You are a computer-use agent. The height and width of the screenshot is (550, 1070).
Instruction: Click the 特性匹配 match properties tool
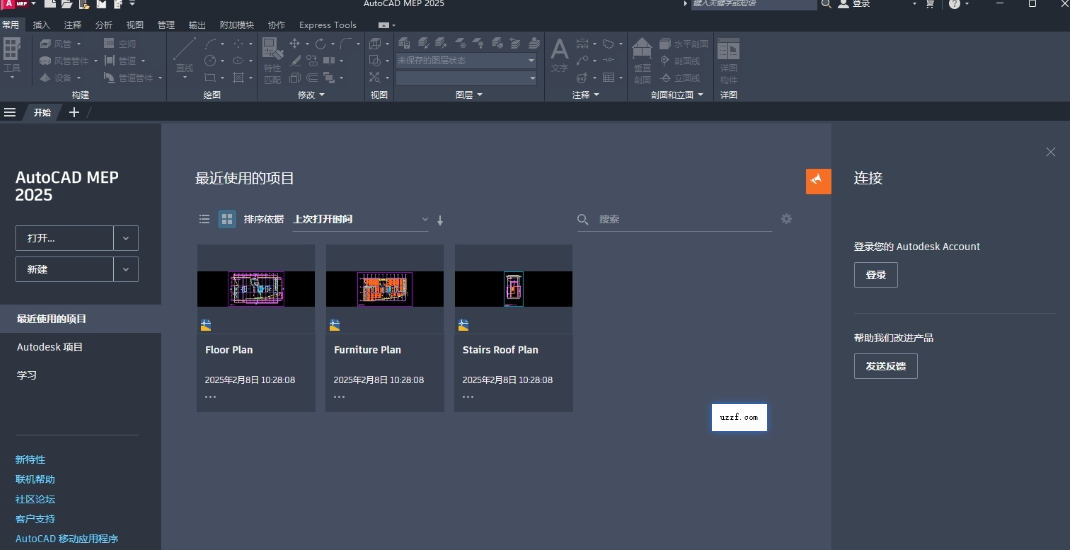coord(272,60)
